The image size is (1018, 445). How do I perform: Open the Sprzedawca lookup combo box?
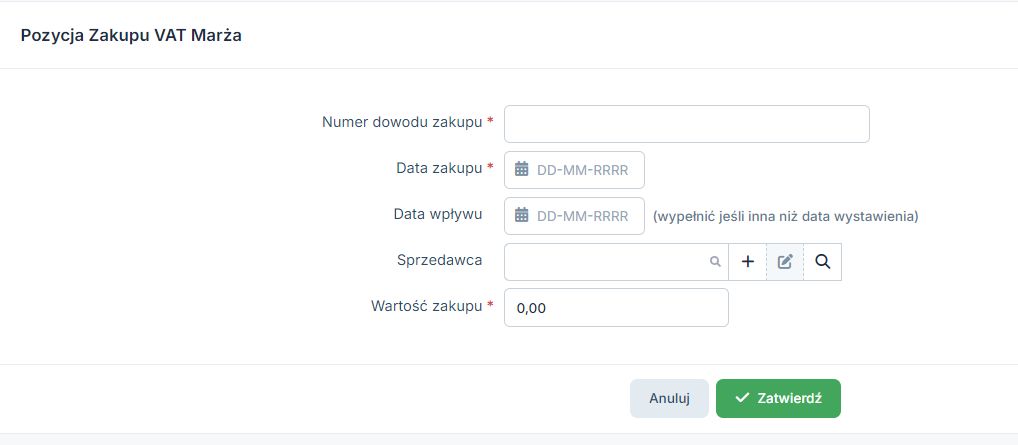(x=605, y=262)
